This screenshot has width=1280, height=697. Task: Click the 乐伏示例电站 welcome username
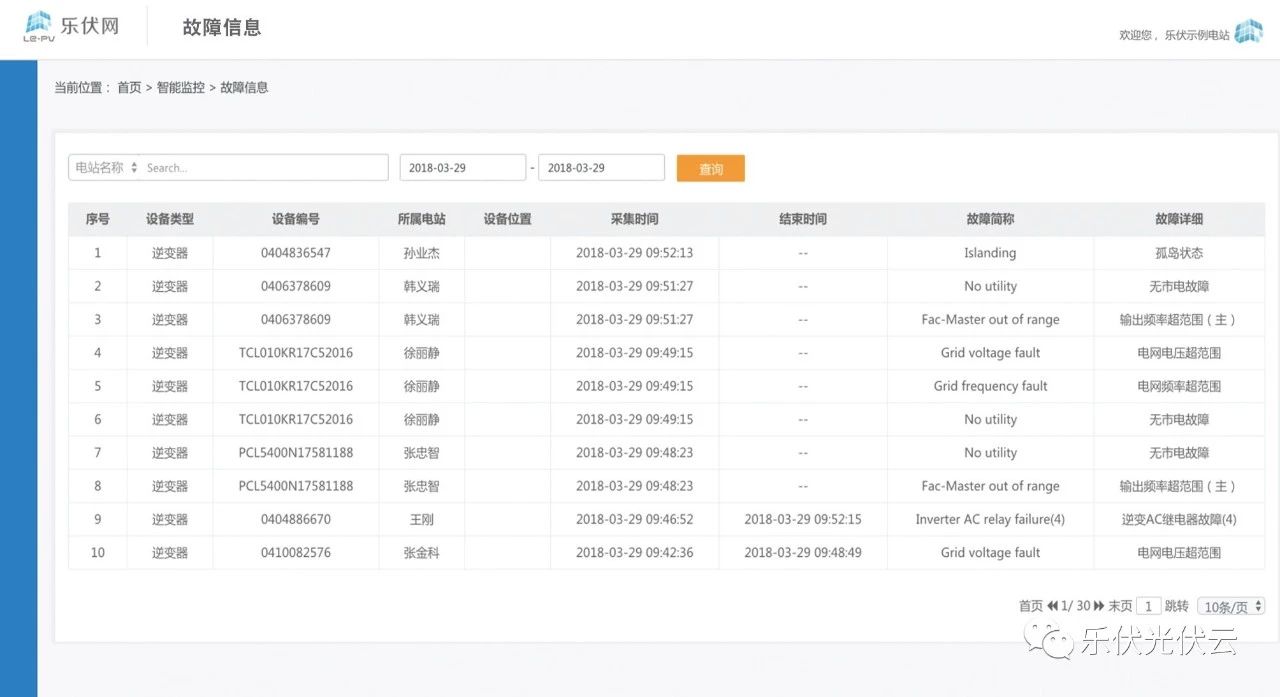click(x=1197, y=35)
